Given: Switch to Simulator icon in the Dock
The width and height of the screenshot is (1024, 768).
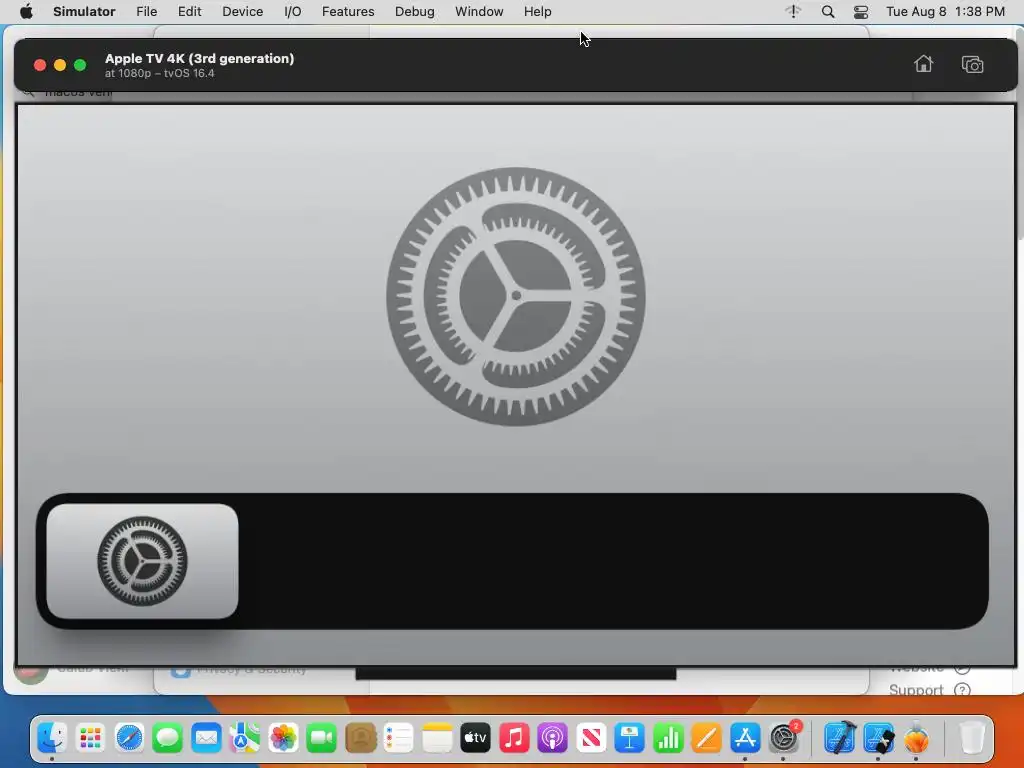Looking at the screenshot, I should point(878,738).
